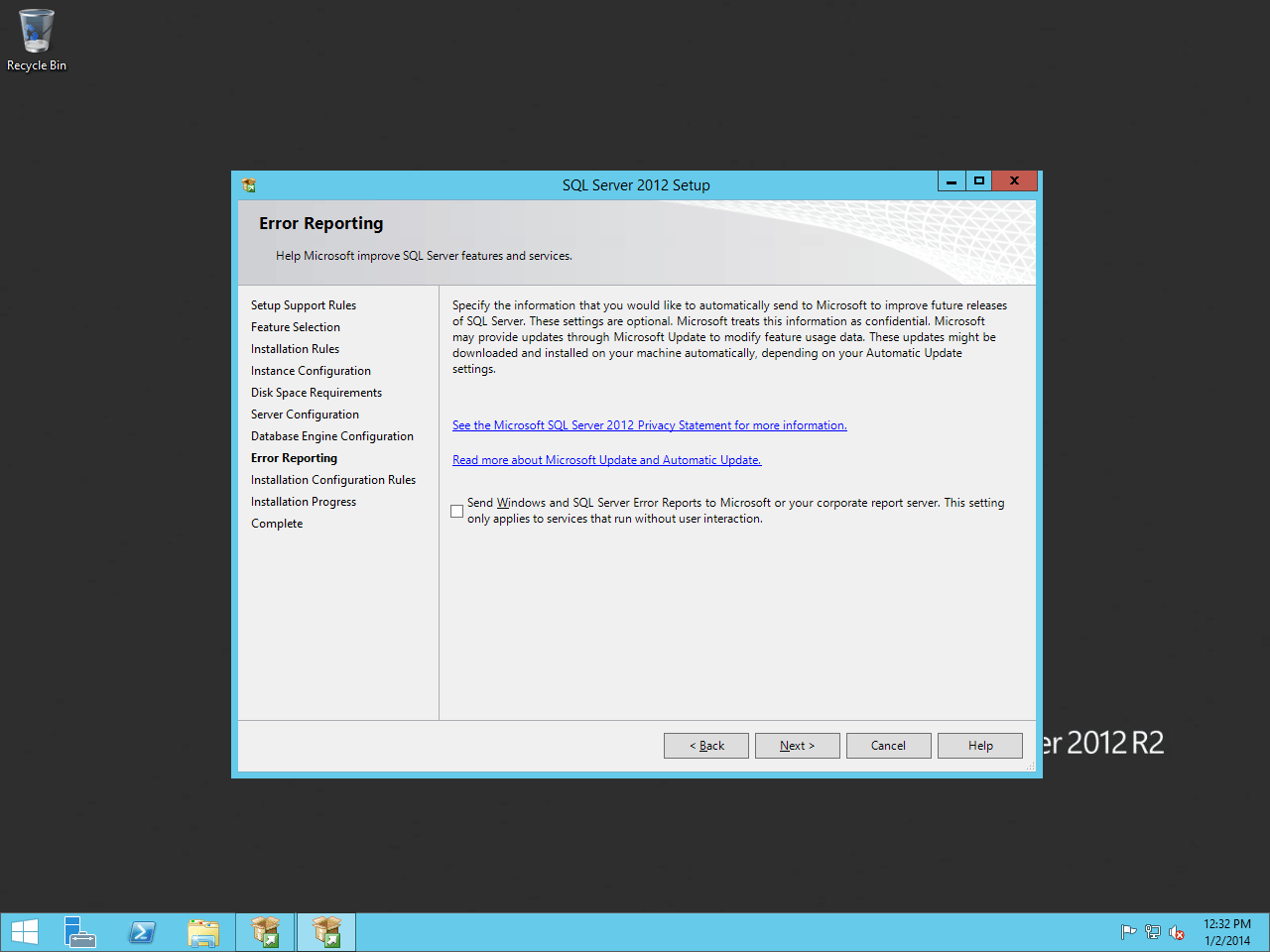Switch to the active SQL Server setup taskbar item
Image resolution: width=1270 pixels, height=952 pixels.
click(x=326, y=932)
